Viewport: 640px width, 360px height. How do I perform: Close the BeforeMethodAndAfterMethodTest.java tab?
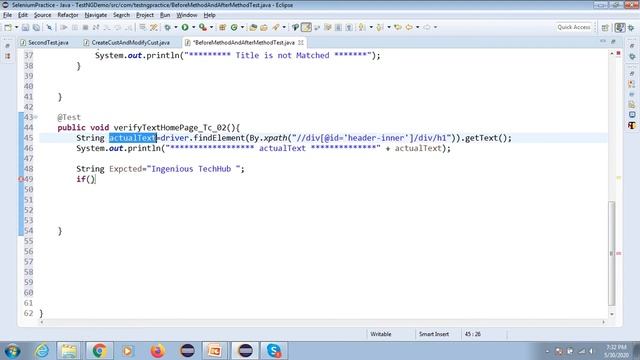coord(301,42)
